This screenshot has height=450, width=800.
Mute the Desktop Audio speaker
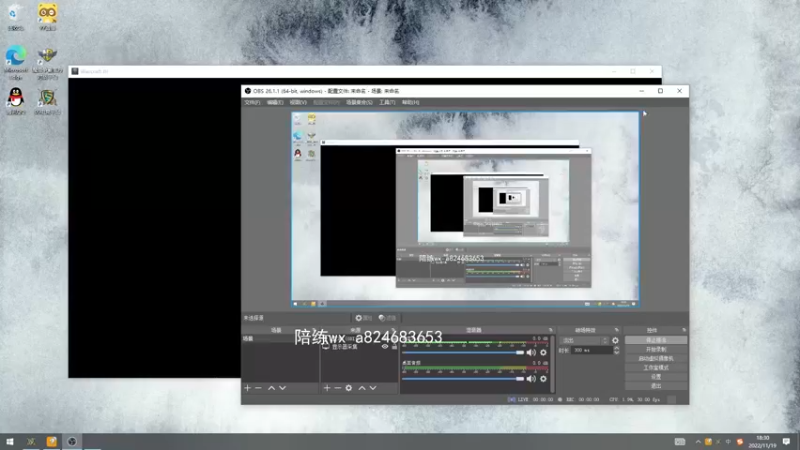[x=532, y=379]
